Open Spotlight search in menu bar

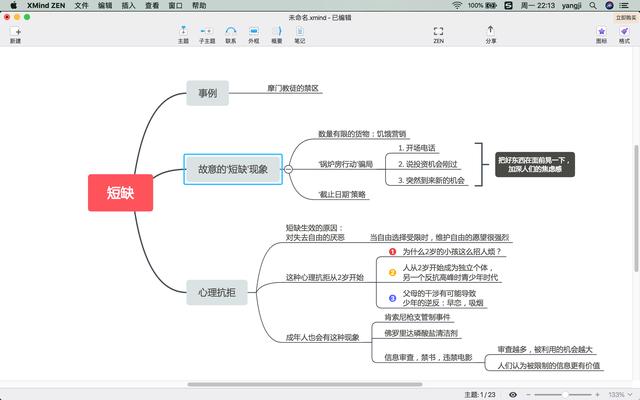click(x=593, y=5)
